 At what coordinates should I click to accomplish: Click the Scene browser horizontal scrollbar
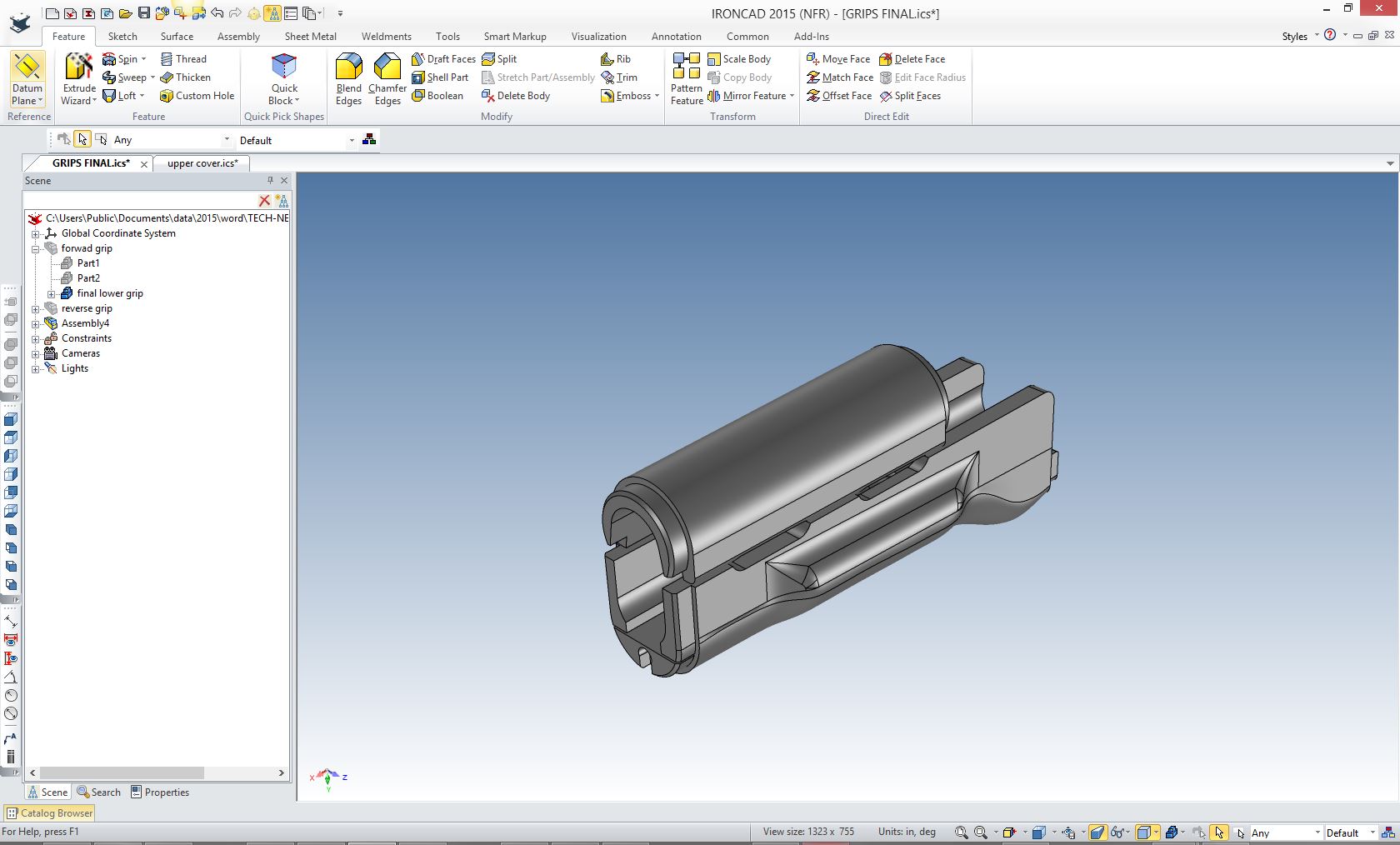122,773
